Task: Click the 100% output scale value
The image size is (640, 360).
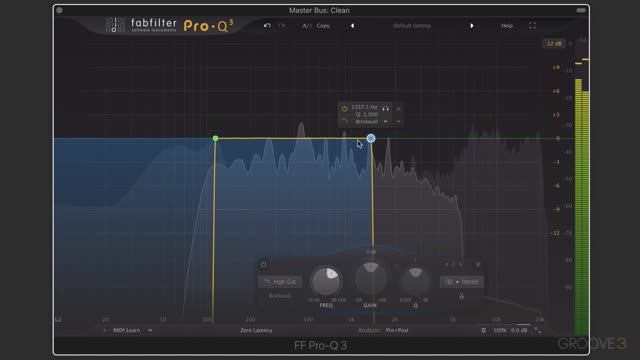Action: pyautogui.click(x=500, y=330)
